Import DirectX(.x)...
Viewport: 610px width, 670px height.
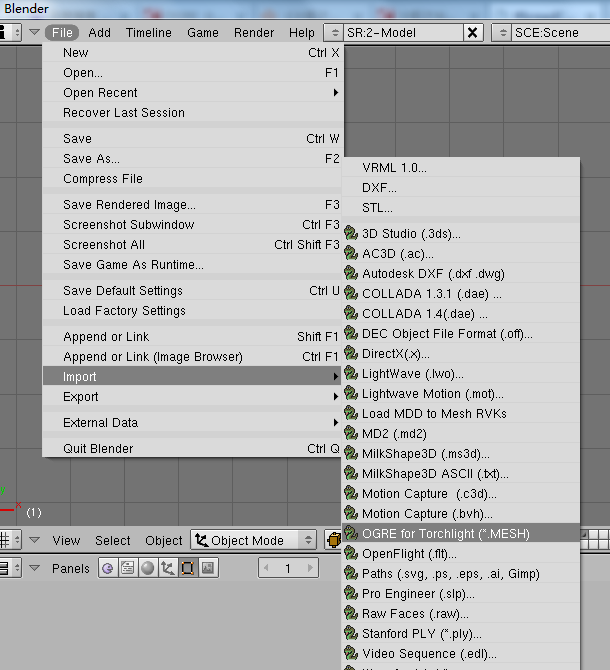[461, 354]
